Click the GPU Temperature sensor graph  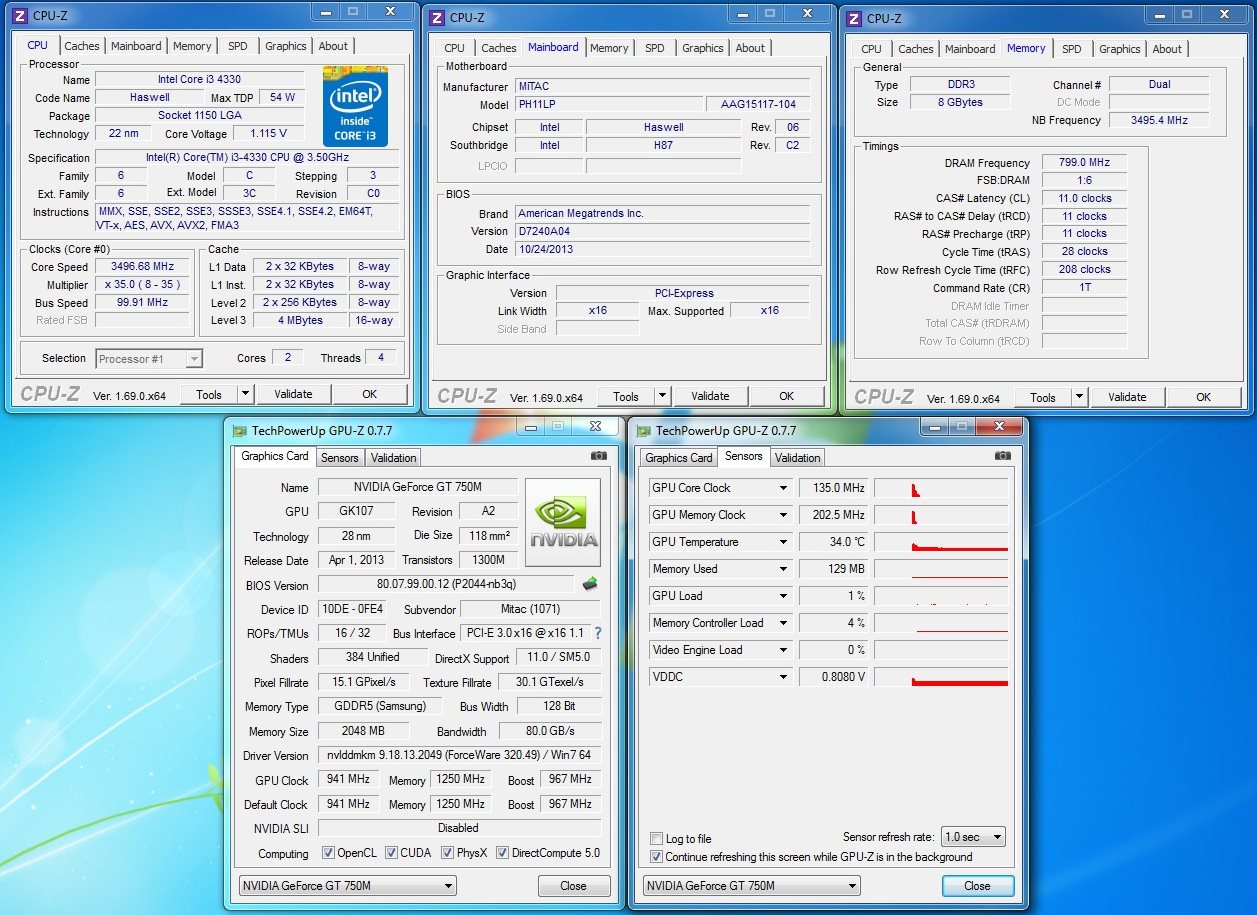tap(941, 542)
